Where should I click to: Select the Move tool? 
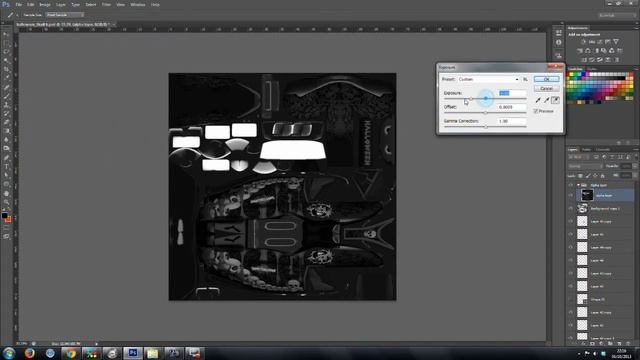click(x=6, y=34)
